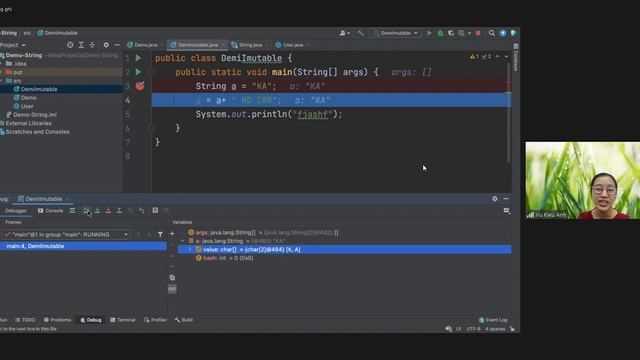
Task: Open the Project view dropdown
Action: [13, 45]
